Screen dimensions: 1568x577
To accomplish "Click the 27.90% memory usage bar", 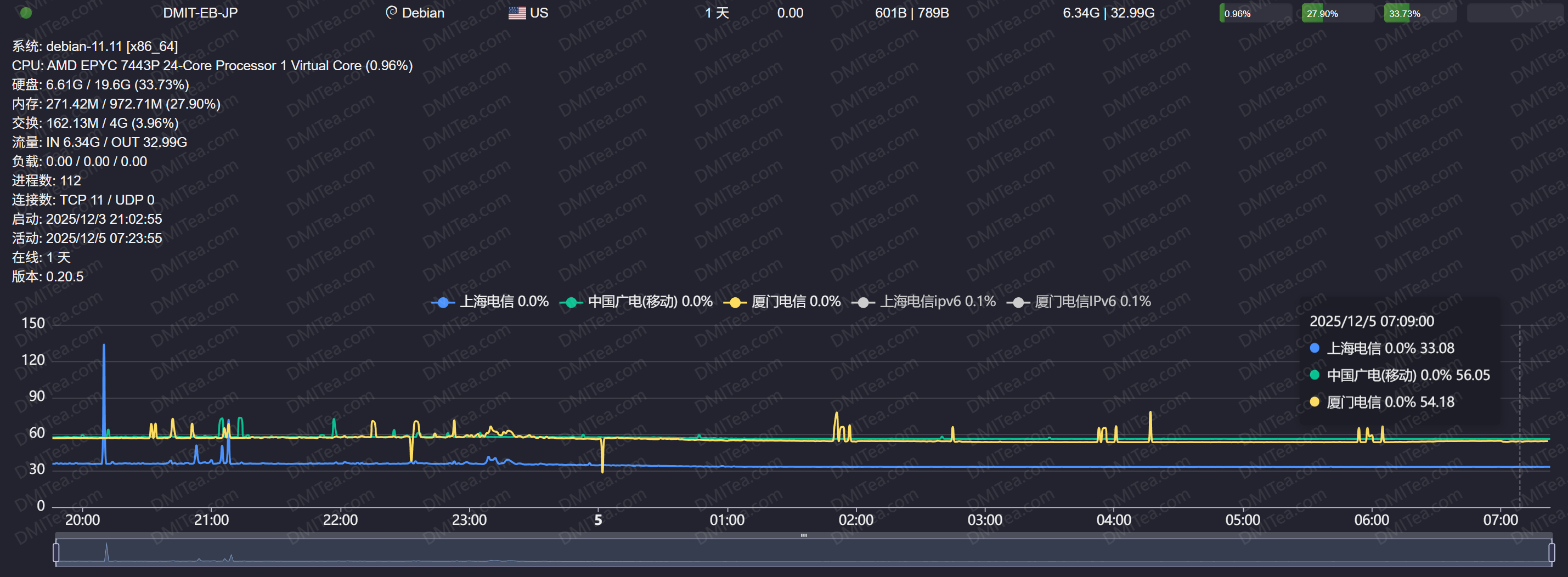I will click(1338, 13).
